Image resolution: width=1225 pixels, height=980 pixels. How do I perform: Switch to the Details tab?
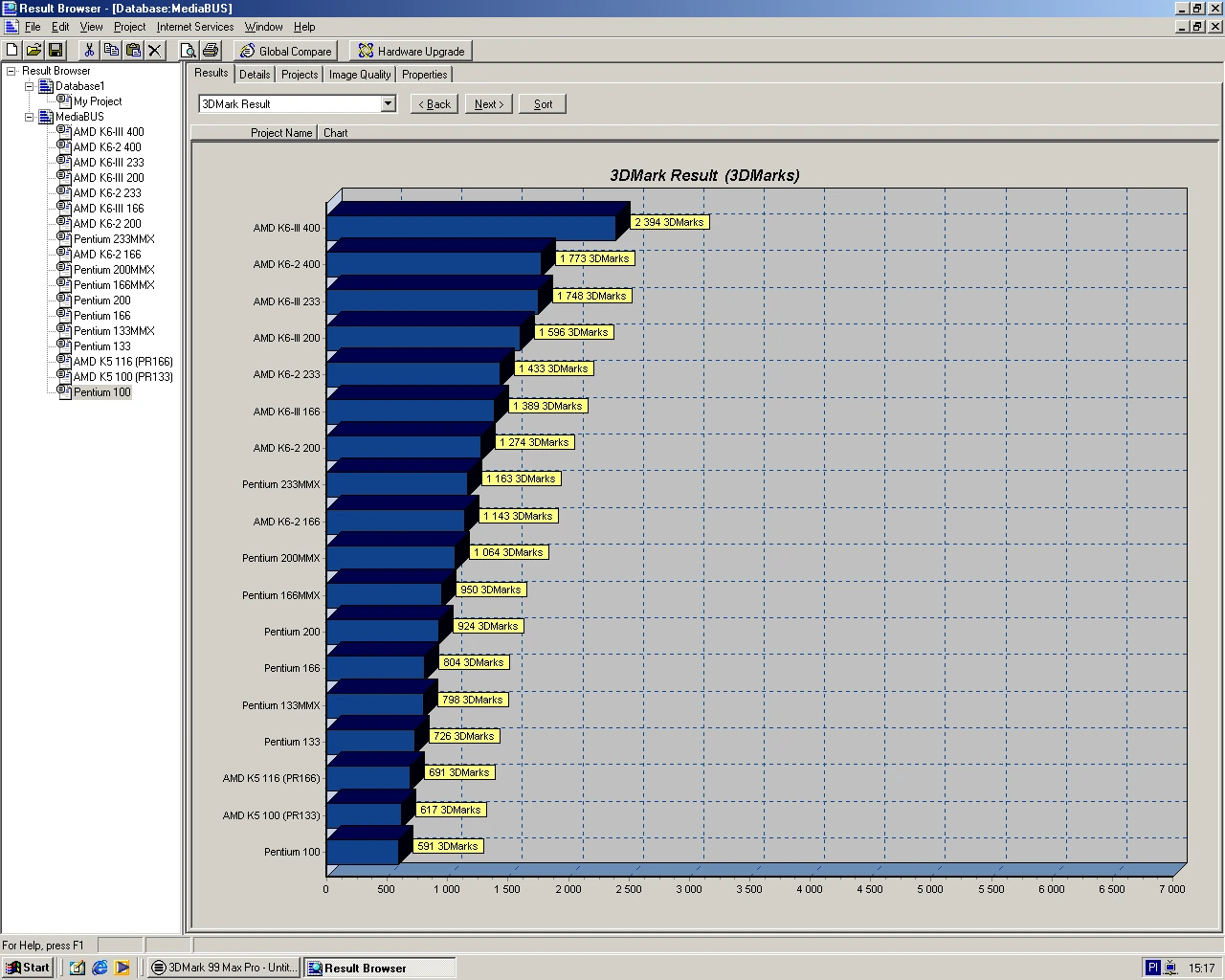click(255, 75)
